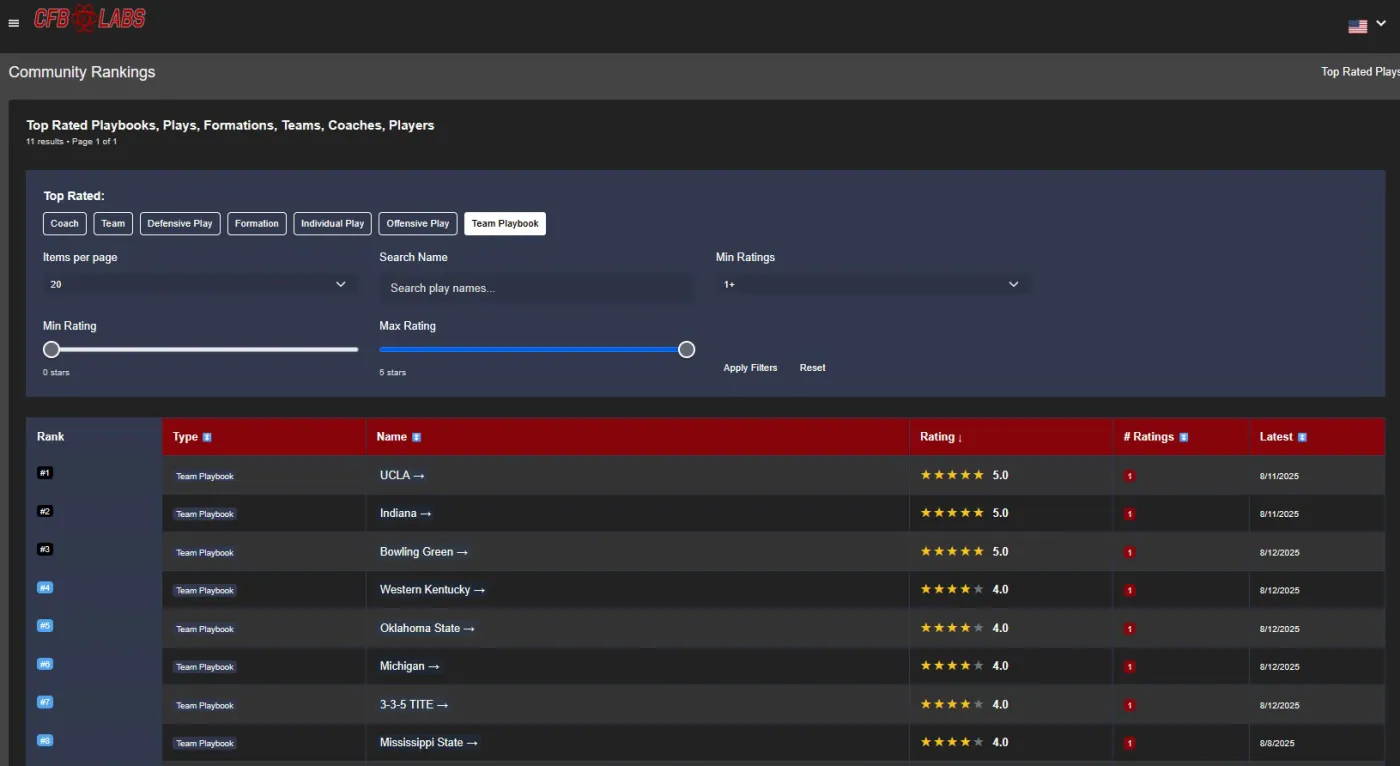Click the sort icon next to Type
This screenshot has height=766, width=1400.
coord(207,437)
